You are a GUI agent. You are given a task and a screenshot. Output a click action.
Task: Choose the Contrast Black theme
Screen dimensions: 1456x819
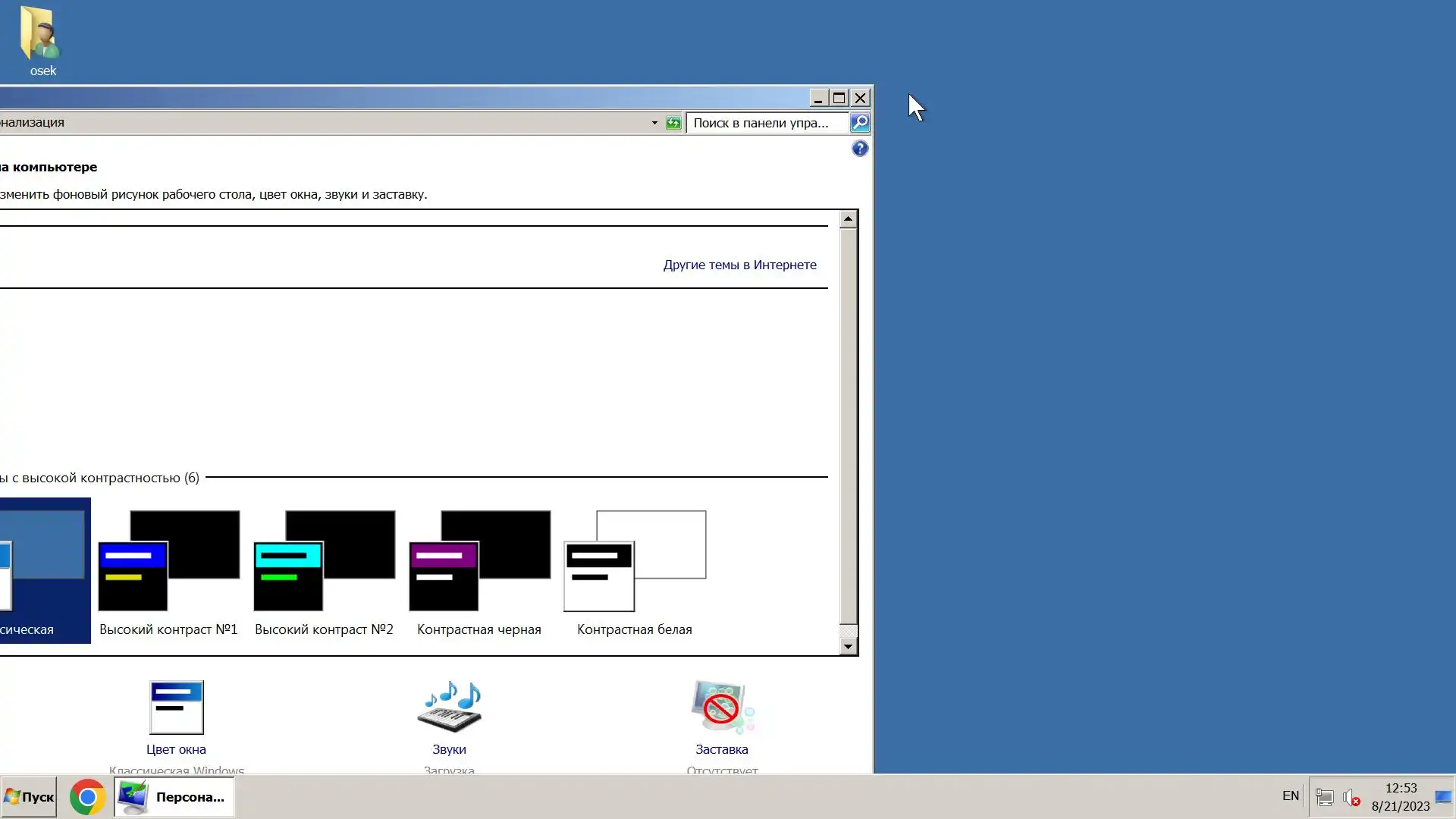click(x=479, y=562)
